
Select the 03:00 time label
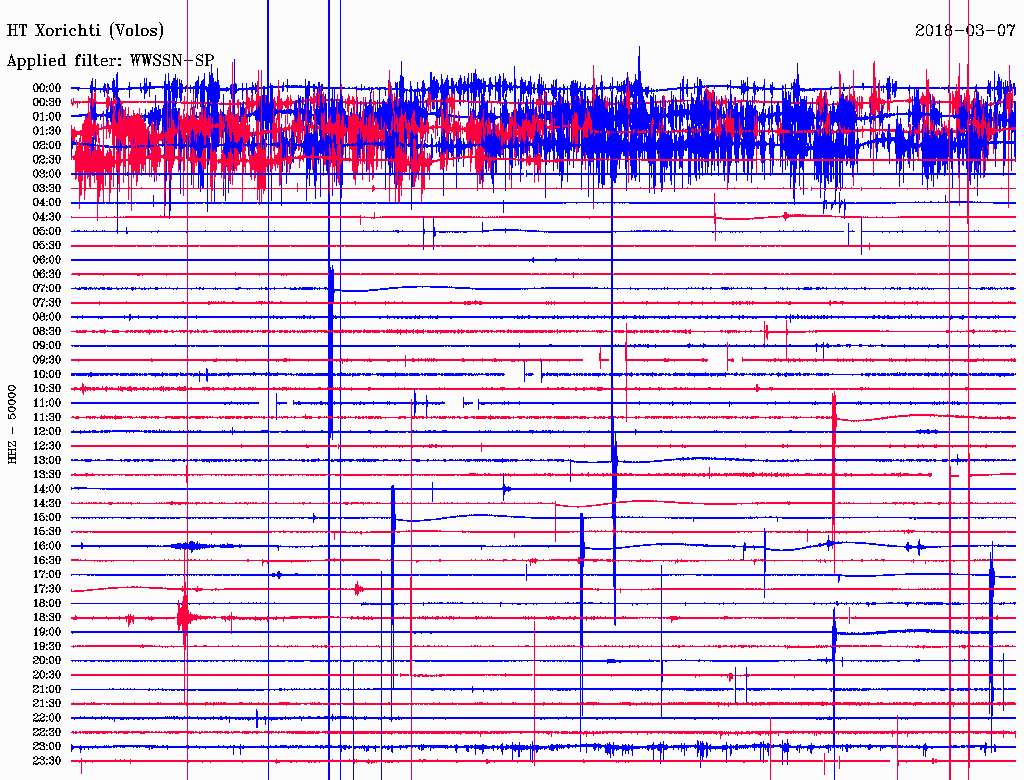click(47, 174)
